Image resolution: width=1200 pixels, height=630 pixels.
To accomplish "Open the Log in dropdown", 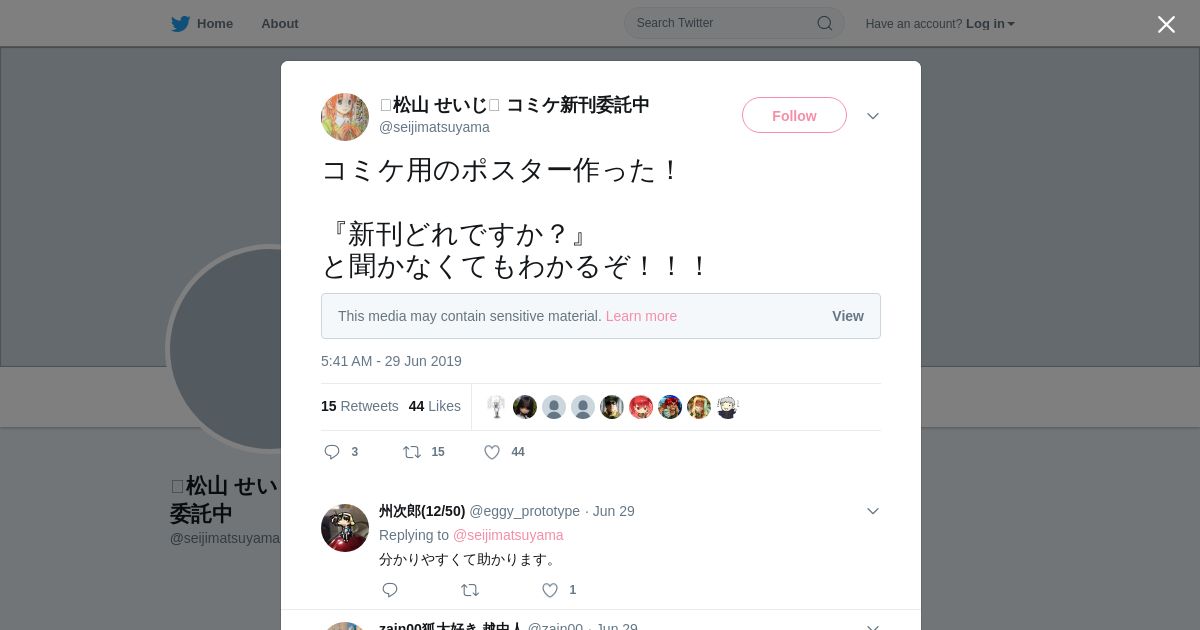I will point(990,24).
